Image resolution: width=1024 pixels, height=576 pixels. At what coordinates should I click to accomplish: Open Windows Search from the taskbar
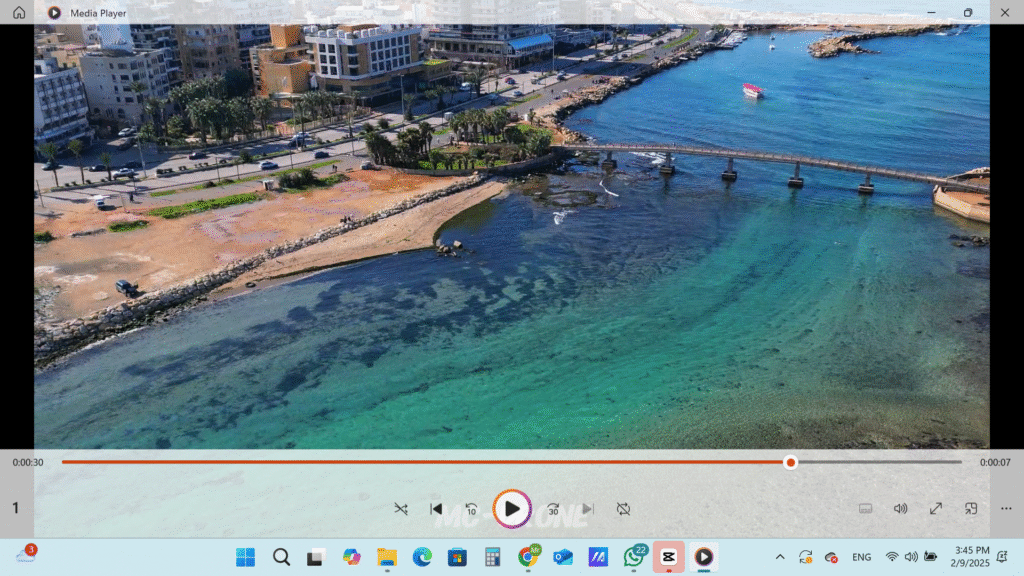coord(280,556)
